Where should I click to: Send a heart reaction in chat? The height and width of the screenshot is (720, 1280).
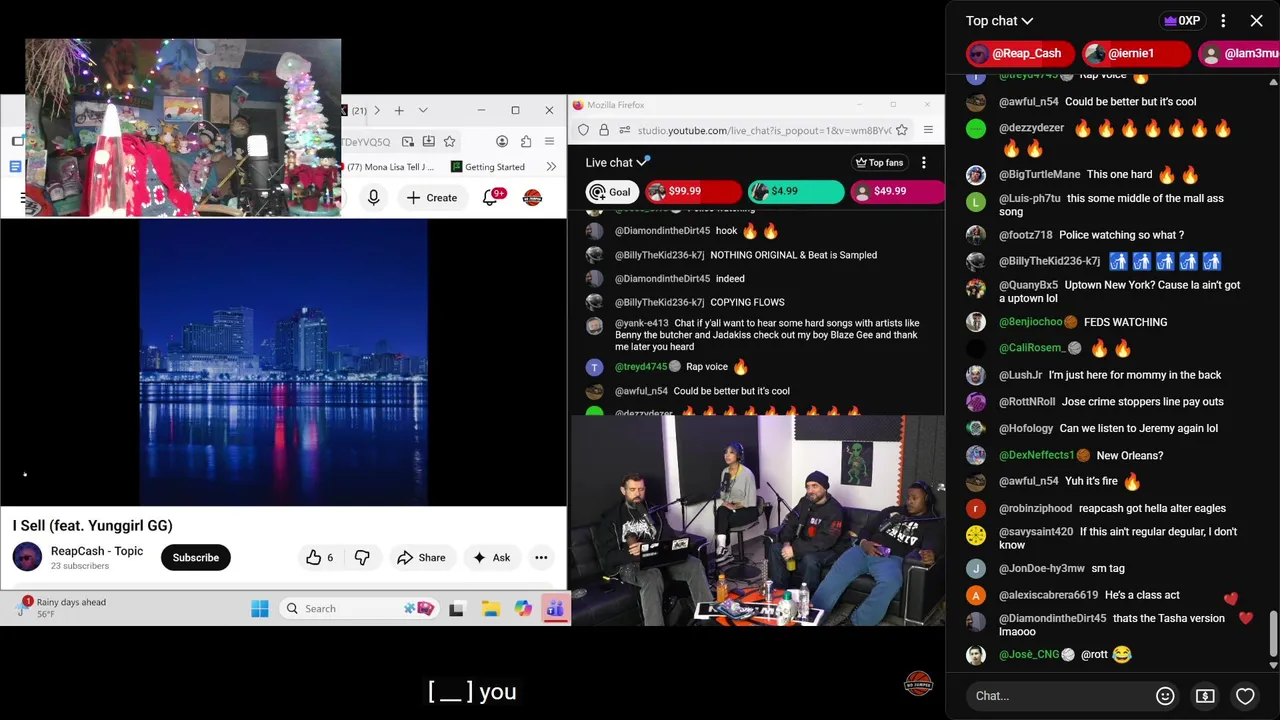[x=1245, y=696]
